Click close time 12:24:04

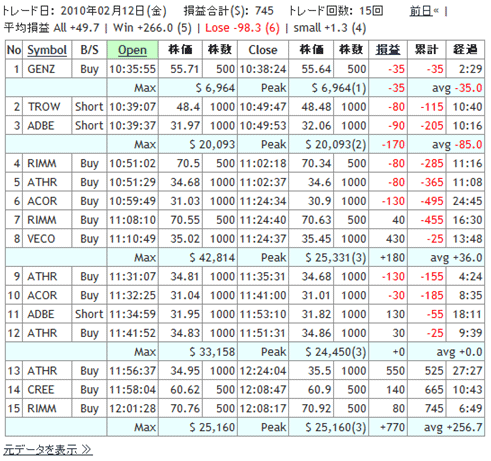263,371
